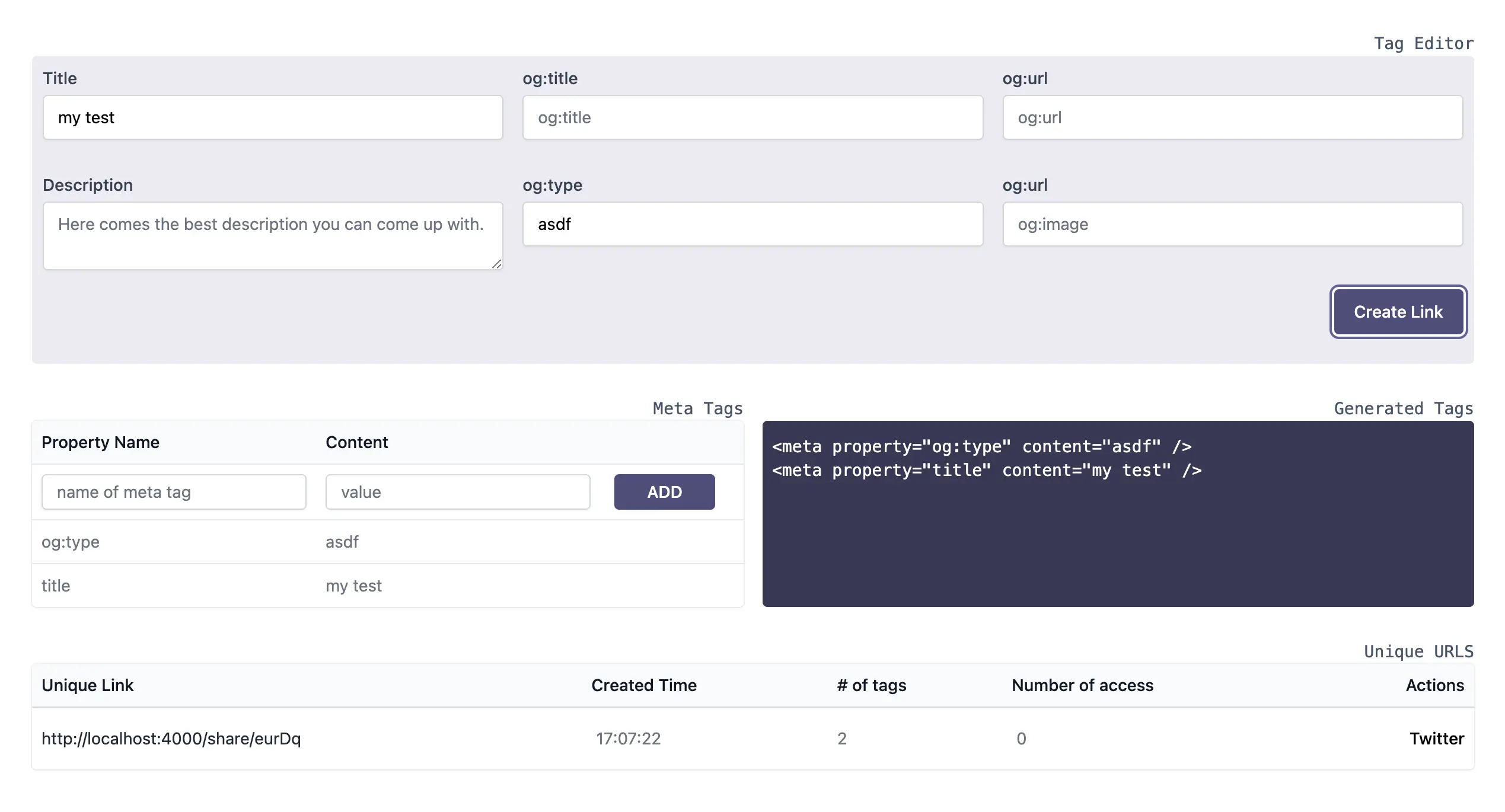Click the Meta Tags section heading
Screen dimensions: 1505x812
(x=697, y=408)
